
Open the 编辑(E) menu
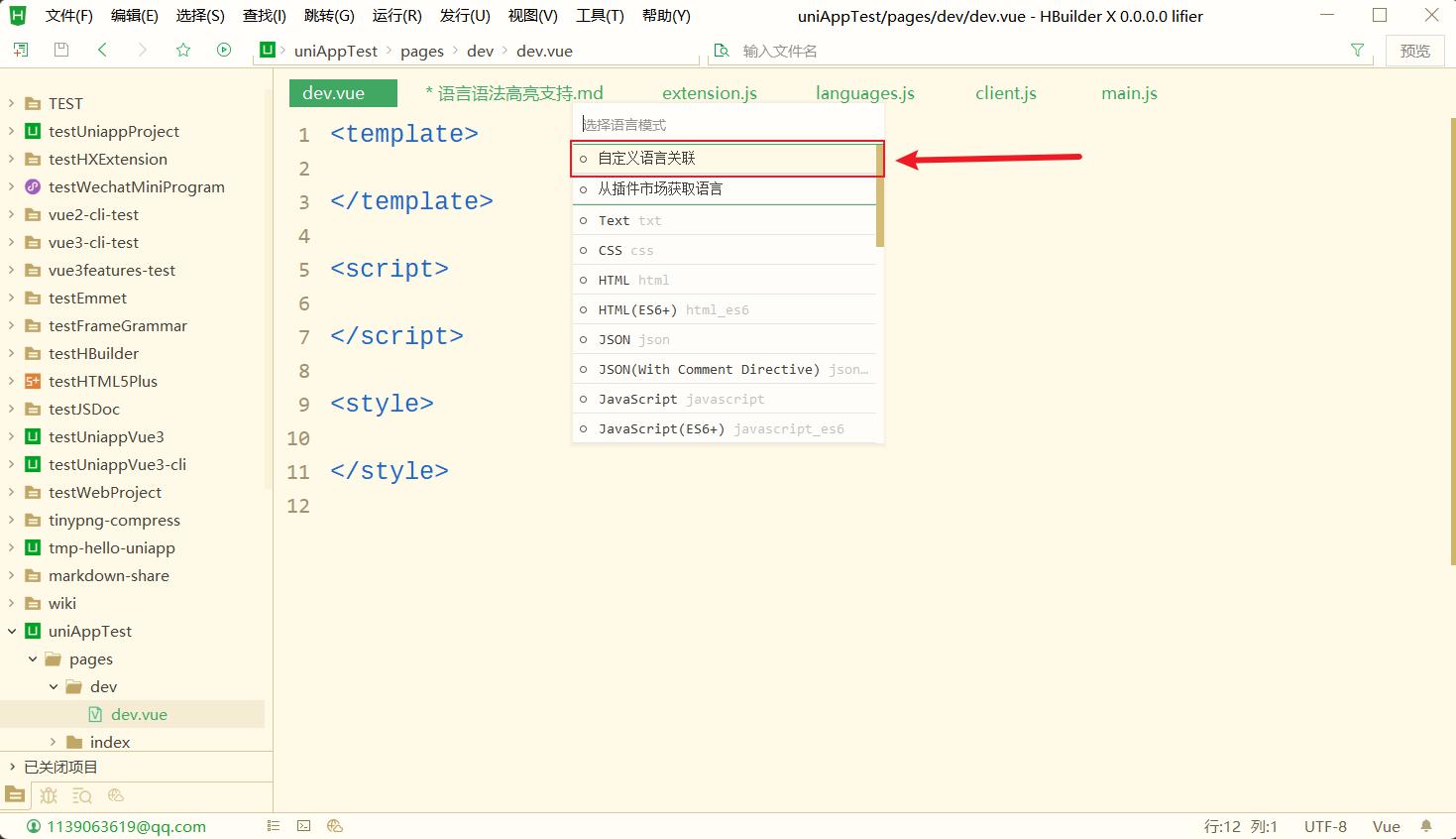[135, 16]
